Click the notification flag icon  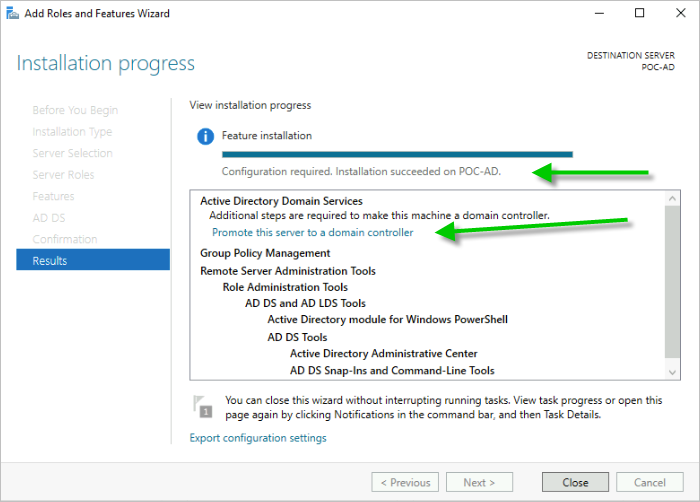pos(203,406)
